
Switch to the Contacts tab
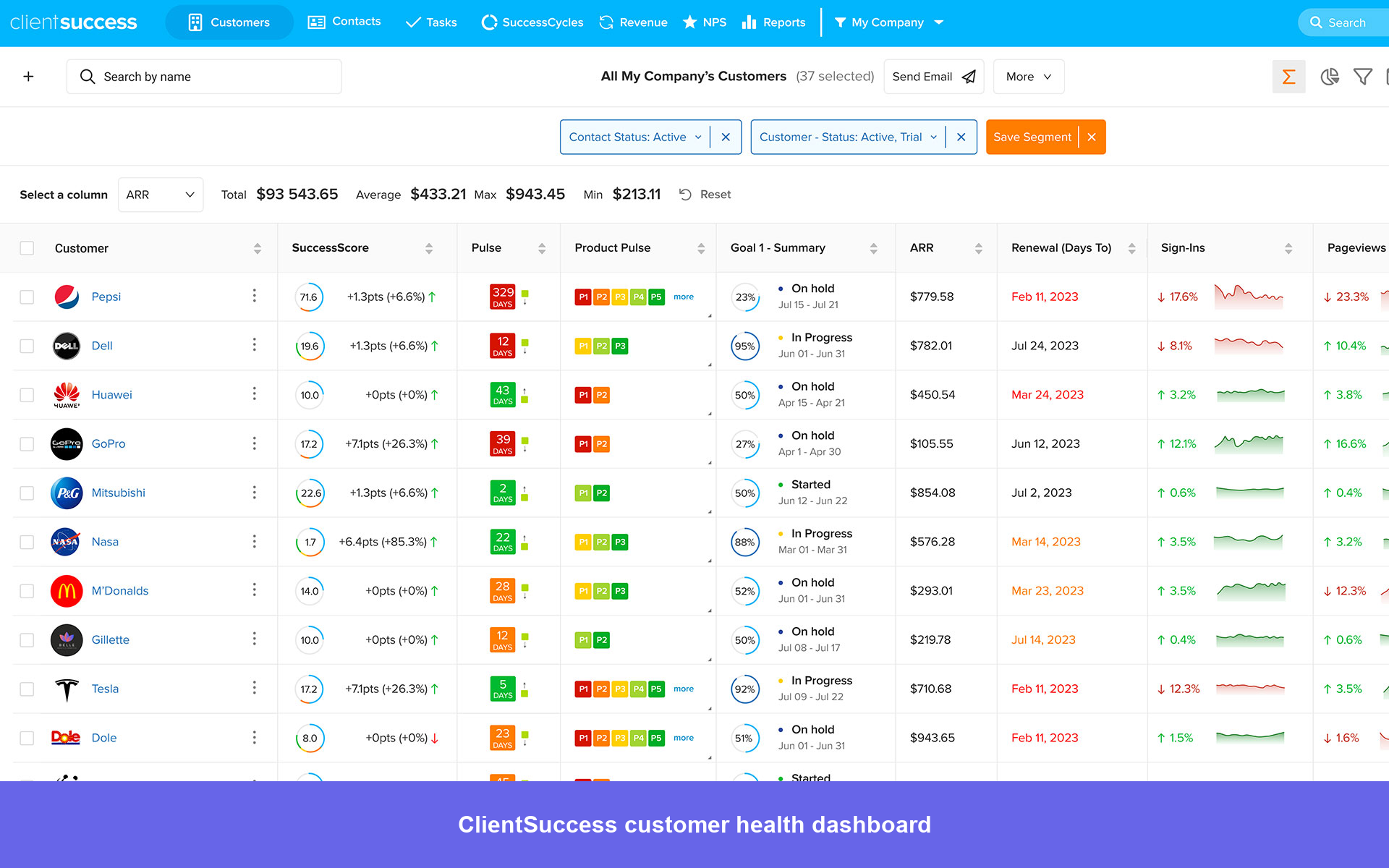point(344,22)
